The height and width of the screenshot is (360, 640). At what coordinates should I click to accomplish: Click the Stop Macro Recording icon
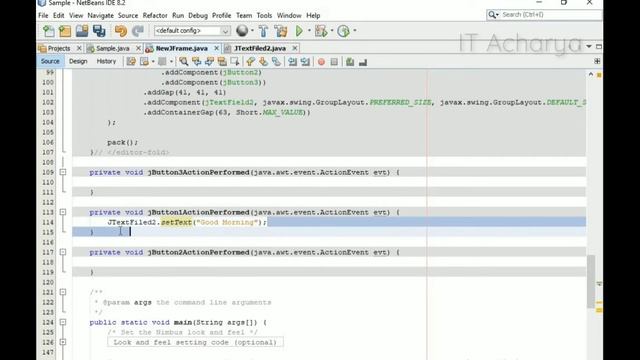click(334, 62)
